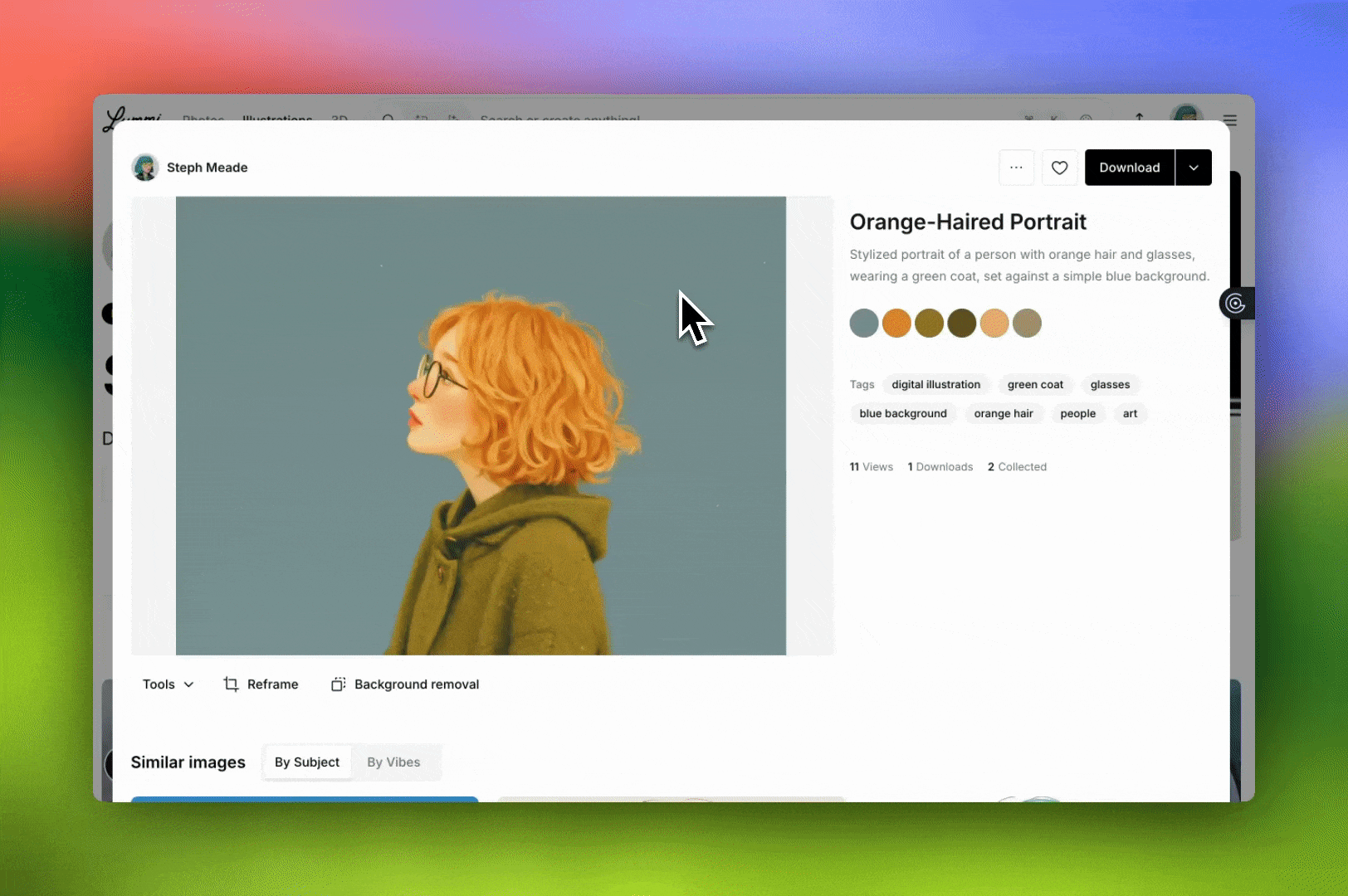The image size is (1348, 896).
Task: Click the spiral assistant icon on right edge
Action: click(1235, 304)
